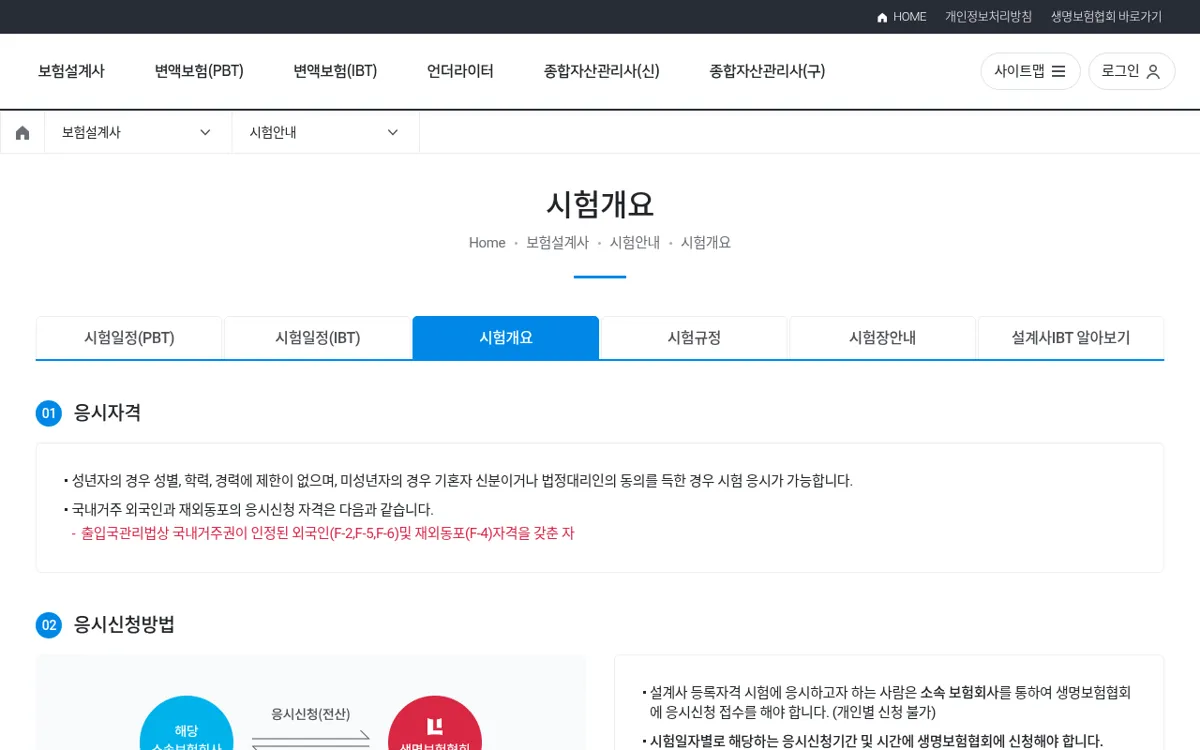
Task: Click the 시험개요 page title
Action: (x=600, y=204)
